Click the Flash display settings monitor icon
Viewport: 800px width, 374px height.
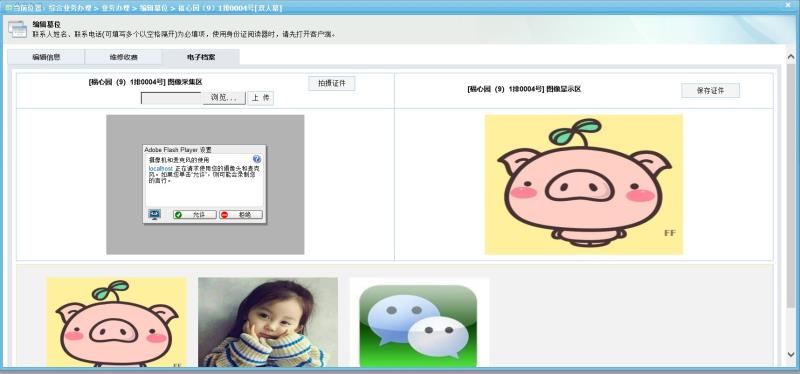click(154, 214)
